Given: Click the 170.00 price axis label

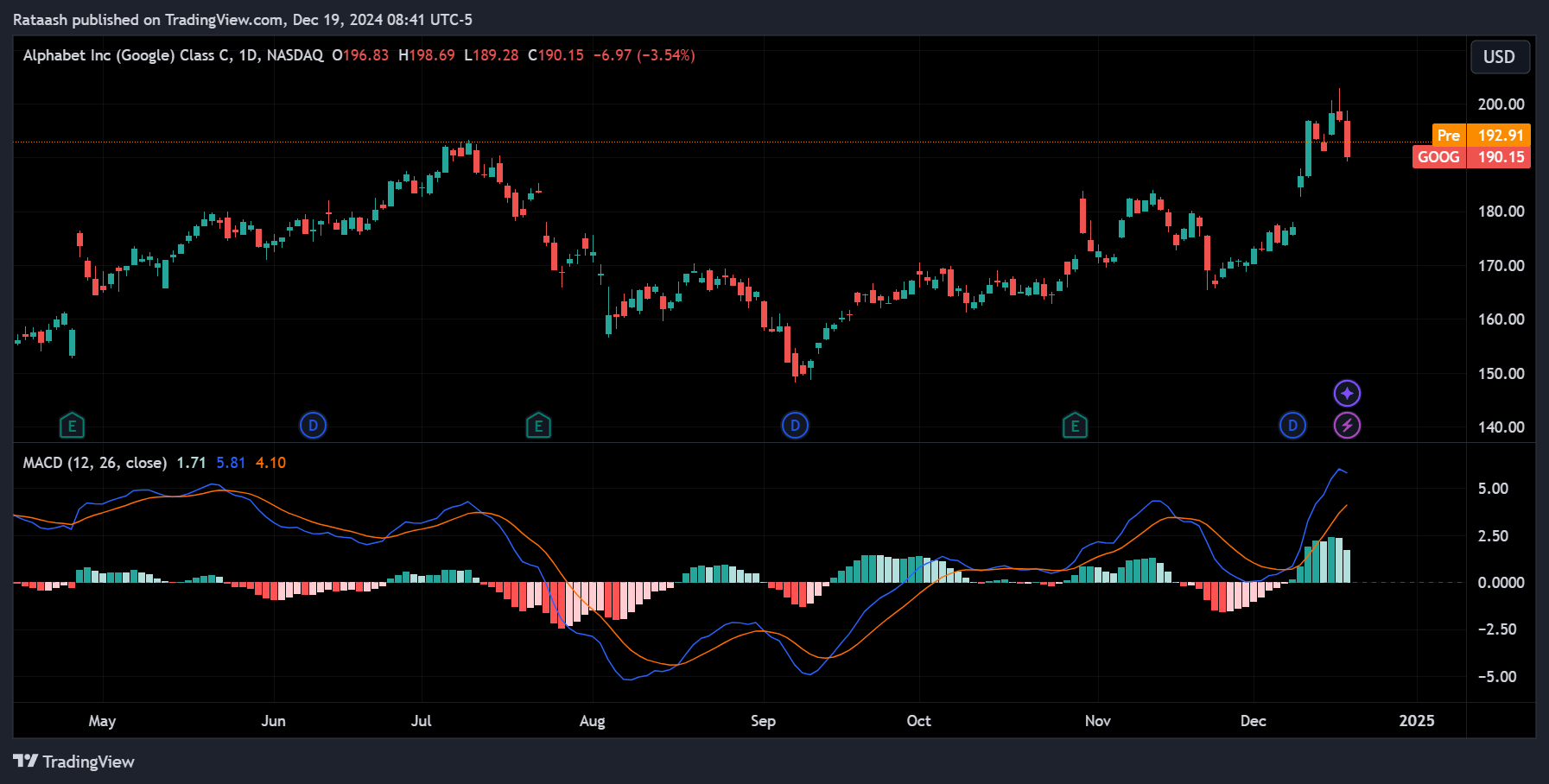Looking at the screenshot, I should (x=1501, y=266).
